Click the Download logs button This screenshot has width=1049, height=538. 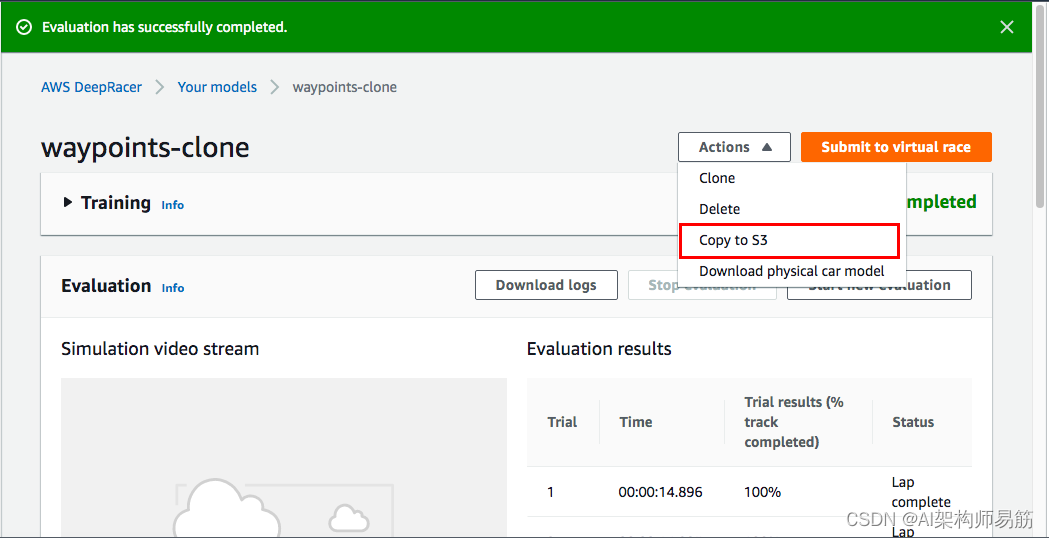click(x=546, y=285)
